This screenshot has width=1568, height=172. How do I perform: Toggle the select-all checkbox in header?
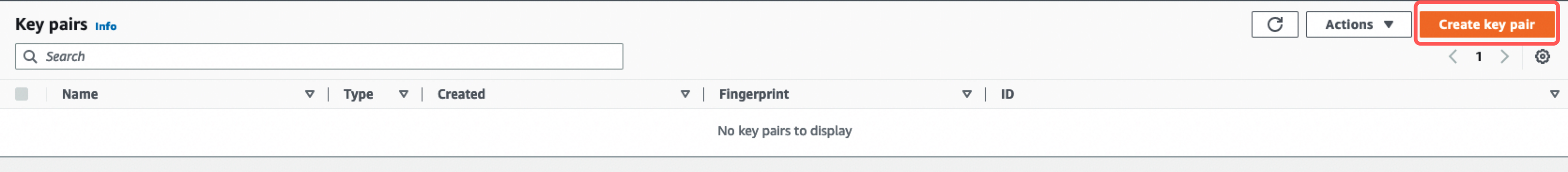click(22, 94)
